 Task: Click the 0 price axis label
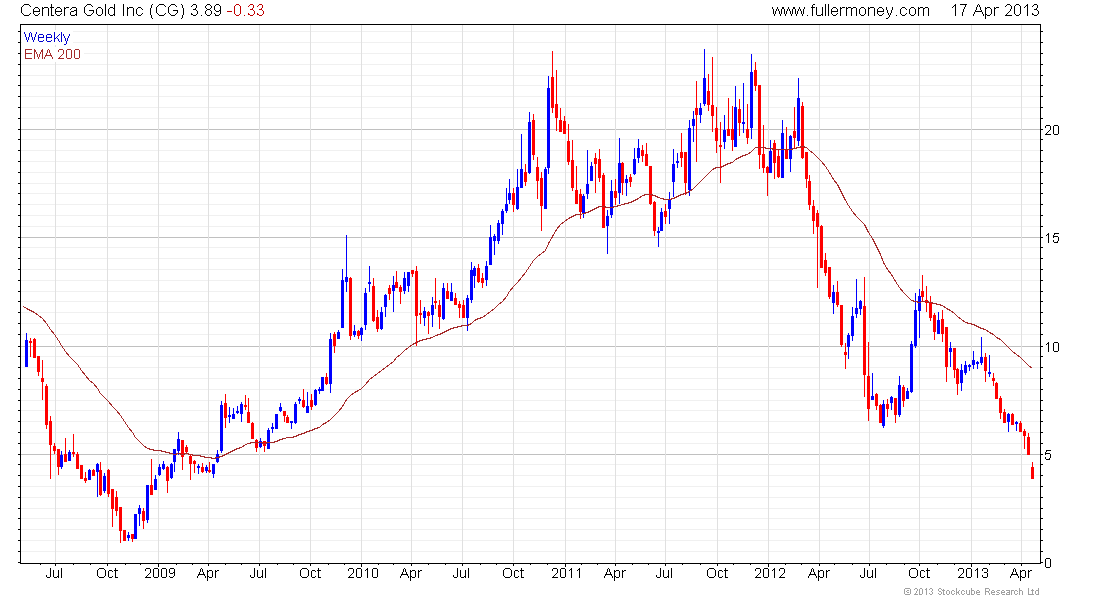tap(1048, 563)
